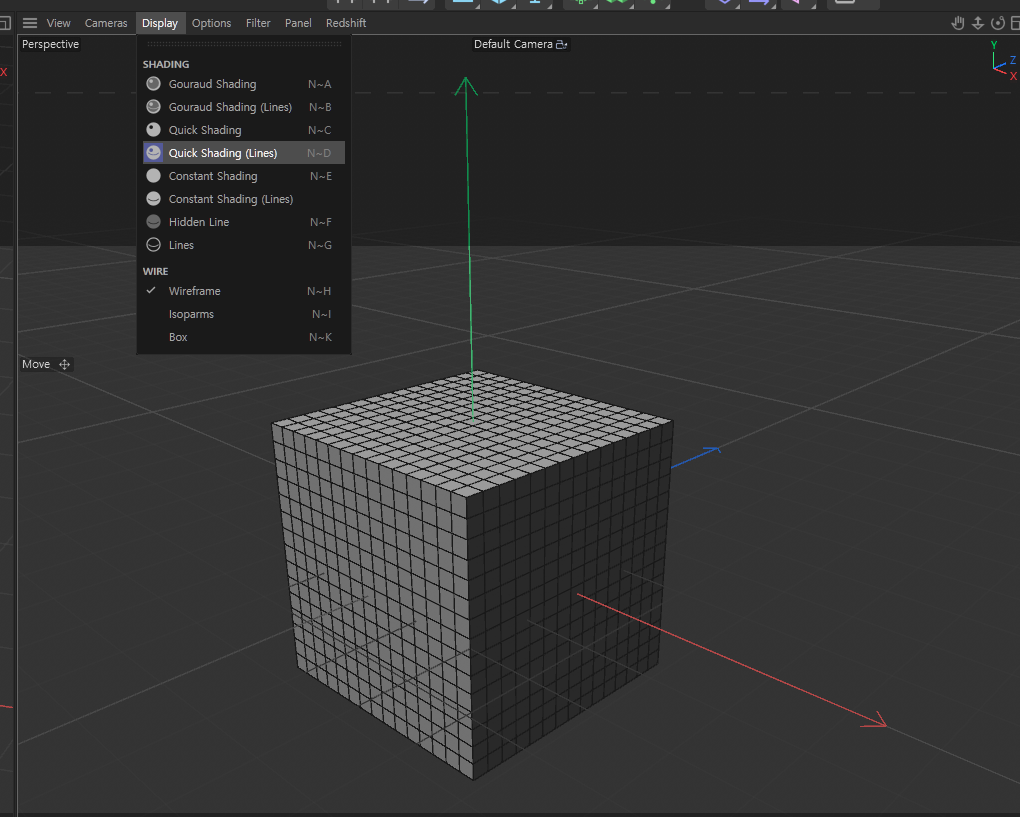Click the orbit camera rotate icon
This screenshot has height=817, width=1020.
(x=997, y=23)
